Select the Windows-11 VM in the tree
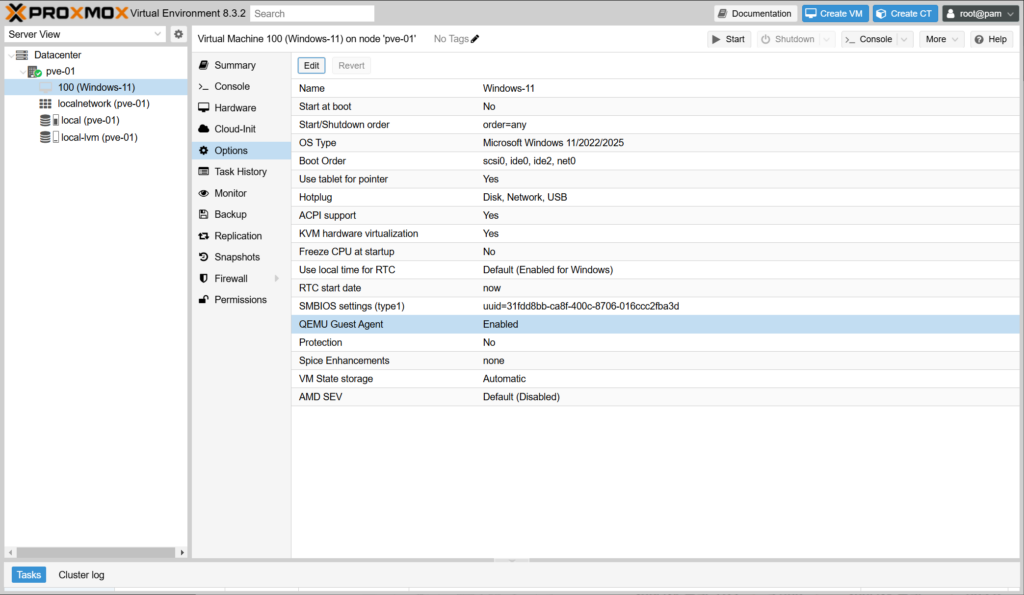The height and width of the screenshot is (595, 1024). 95,88
